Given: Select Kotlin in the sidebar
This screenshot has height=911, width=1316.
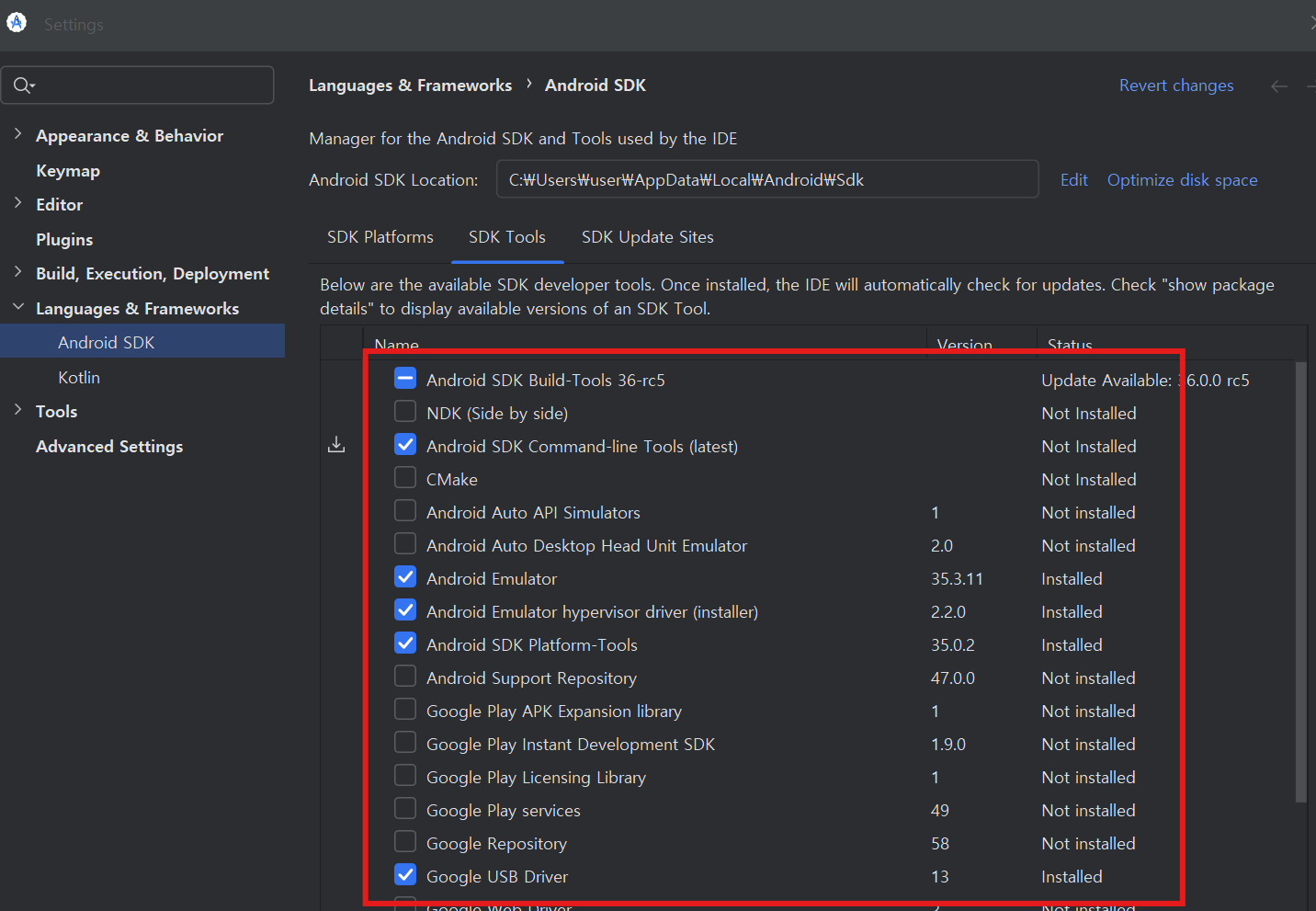Looking at the screenshot, I should 79,378.
